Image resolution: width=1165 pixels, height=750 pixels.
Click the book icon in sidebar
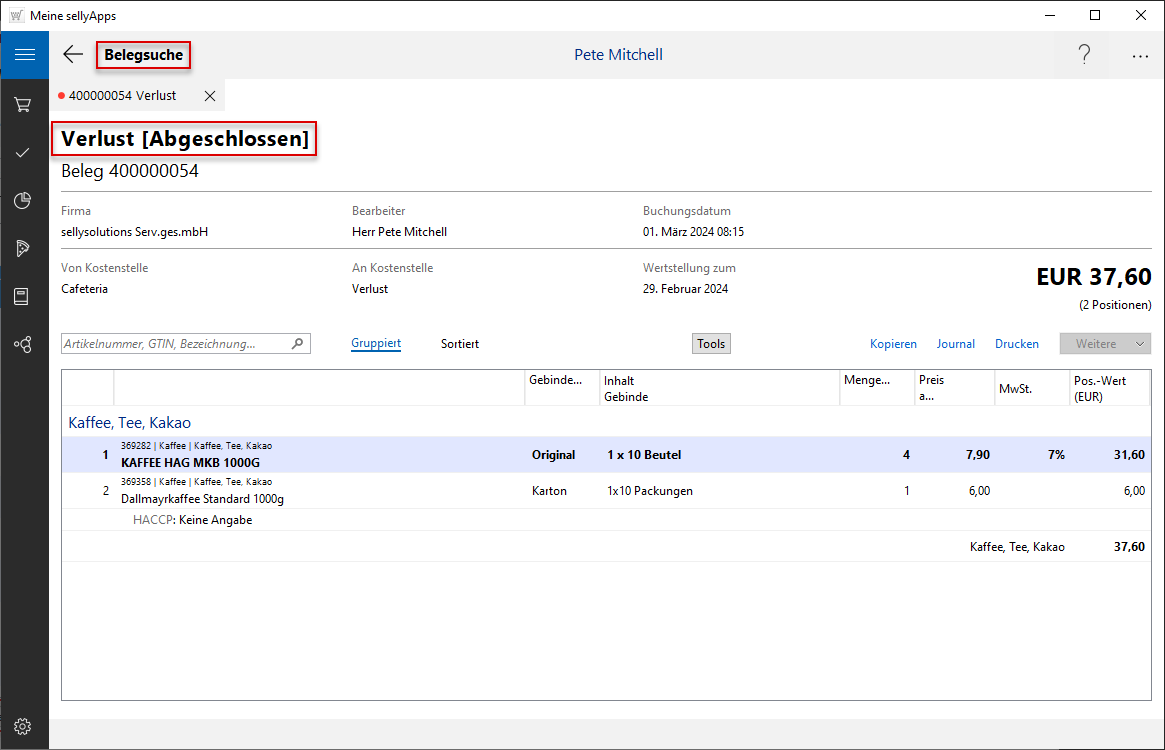pos(24,296)
